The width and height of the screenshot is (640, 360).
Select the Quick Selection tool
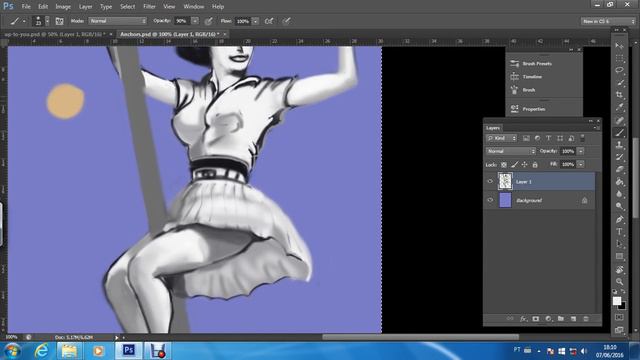coord(619,82)
